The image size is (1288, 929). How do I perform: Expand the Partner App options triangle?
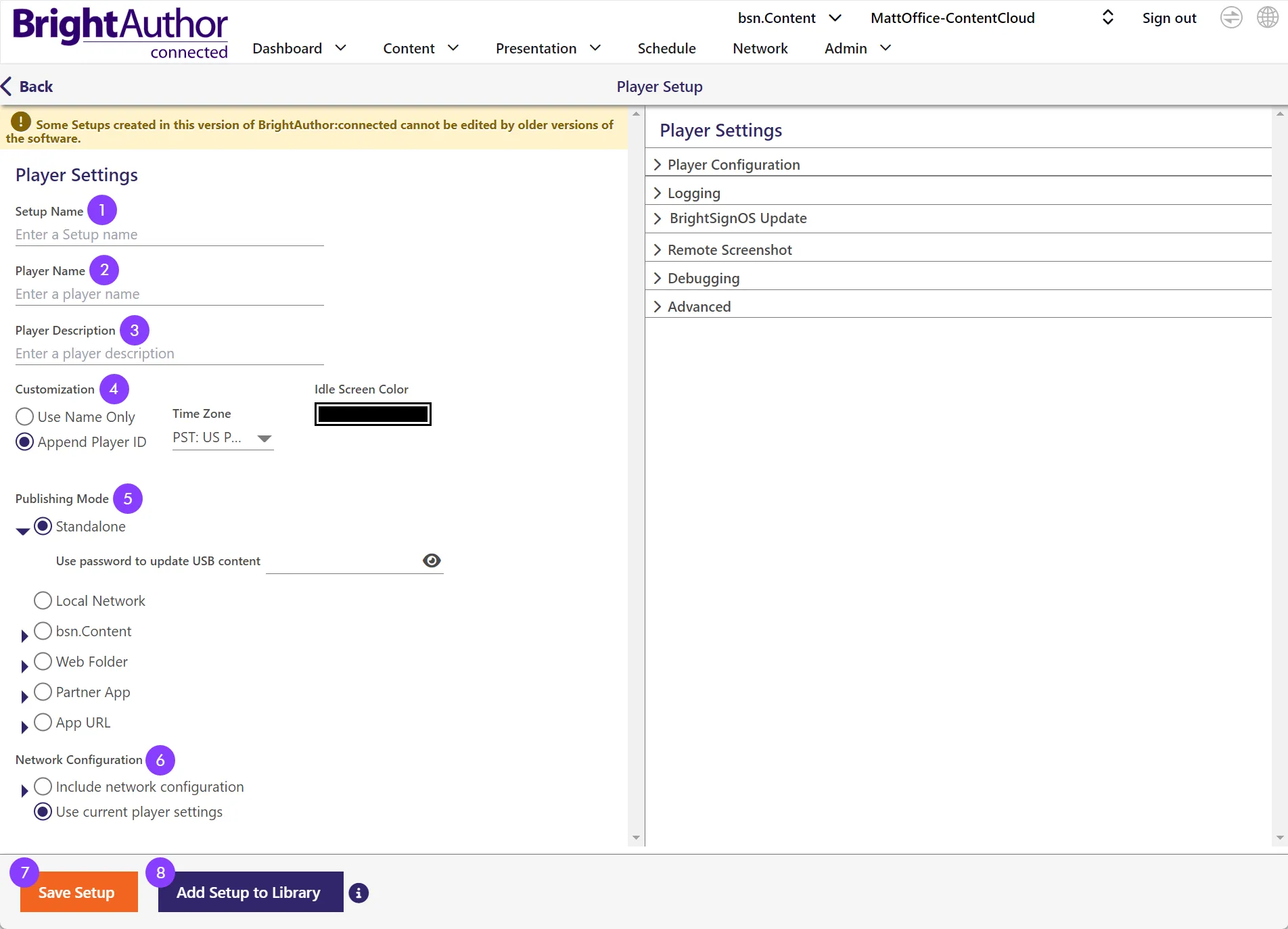(x=24, y=696)
